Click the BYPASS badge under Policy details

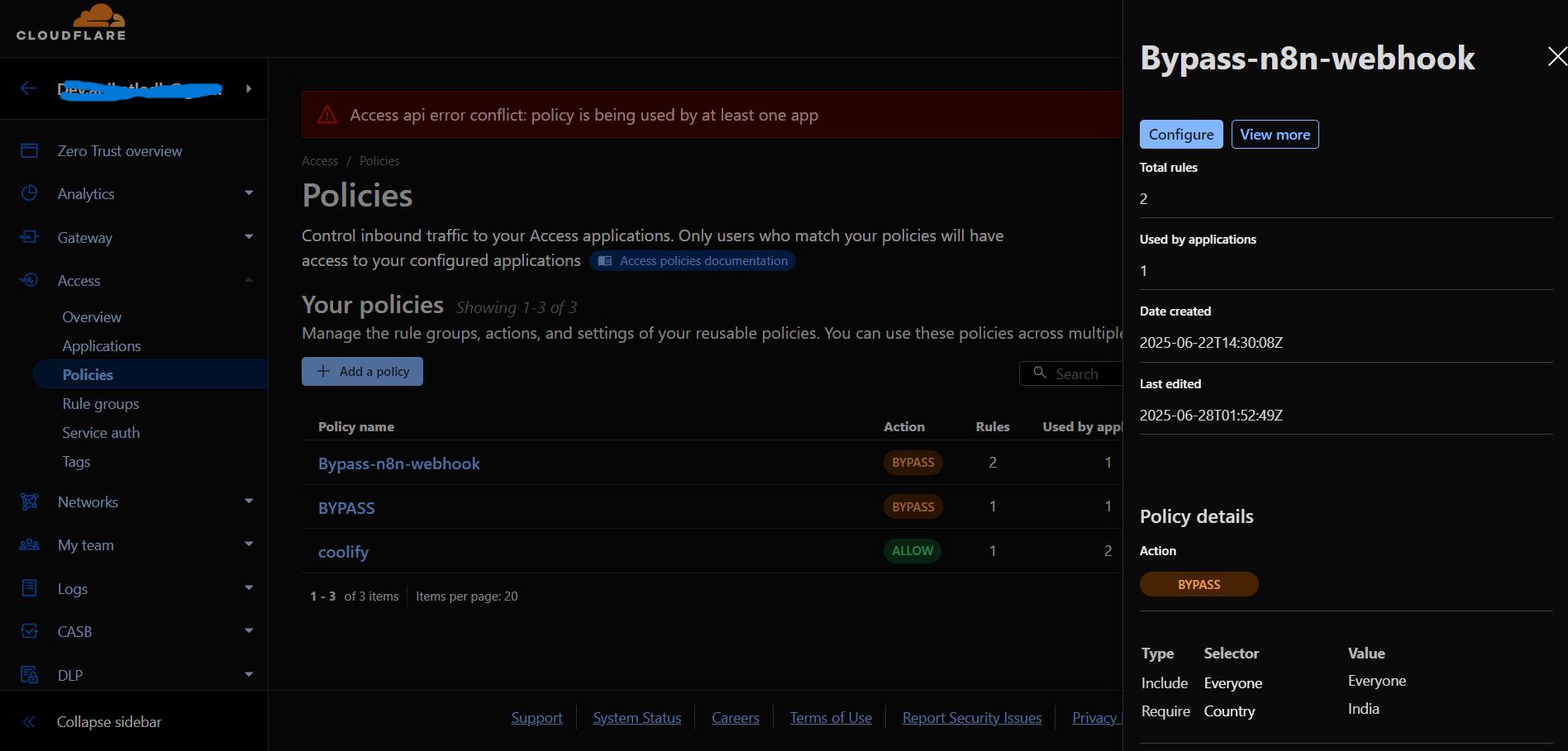pyautogui.click(x=1199, y=584)
